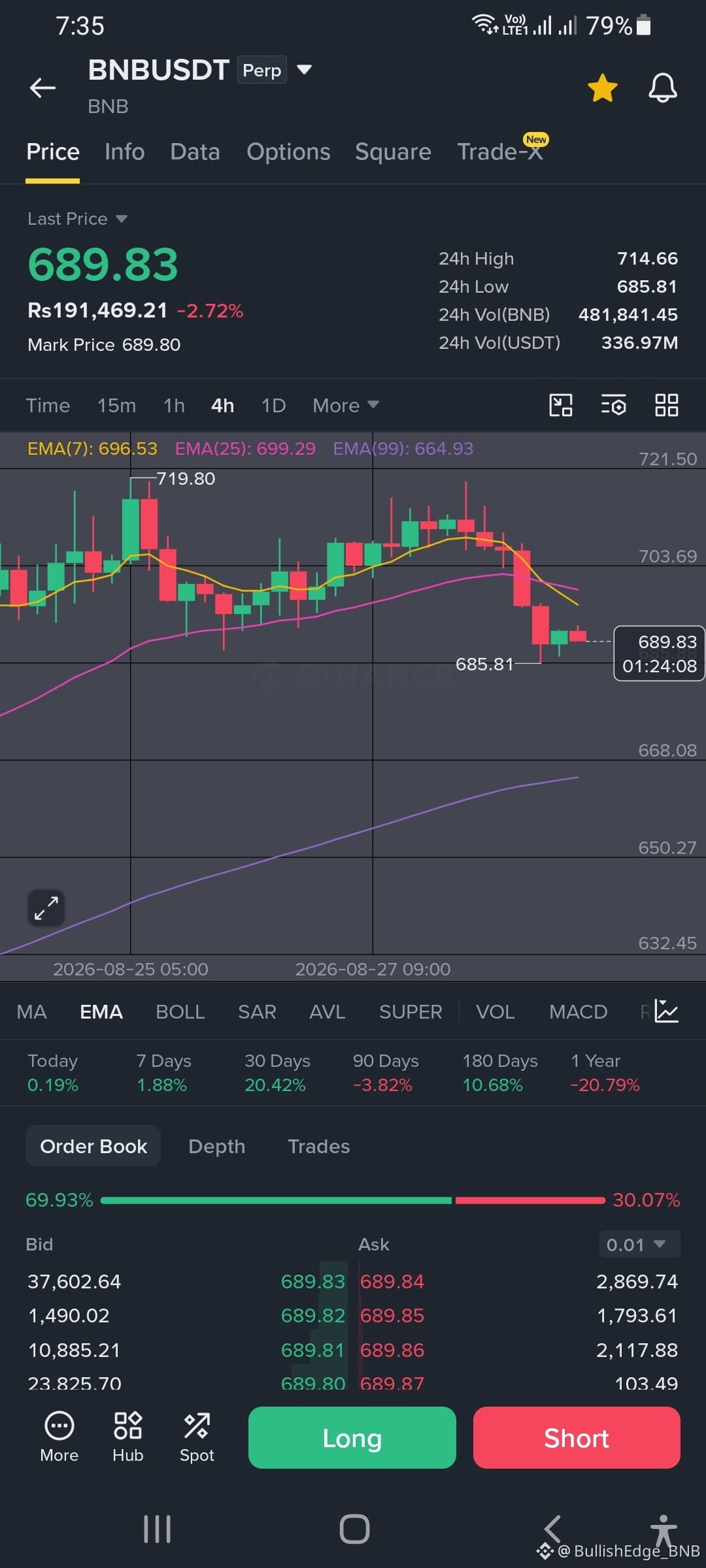Switch to the Trades tab

(x=319, y=1146)
